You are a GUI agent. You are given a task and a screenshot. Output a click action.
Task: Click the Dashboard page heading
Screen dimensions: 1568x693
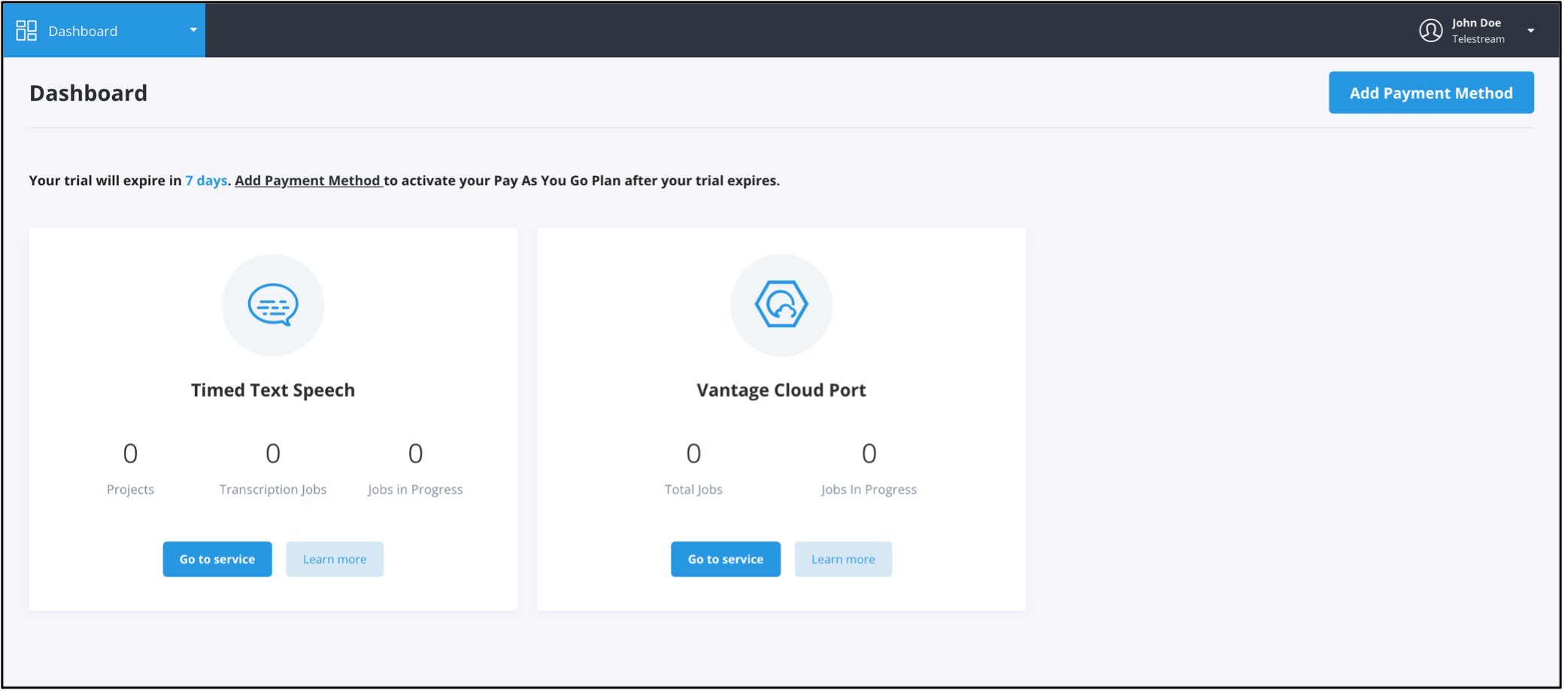[88, 93]
